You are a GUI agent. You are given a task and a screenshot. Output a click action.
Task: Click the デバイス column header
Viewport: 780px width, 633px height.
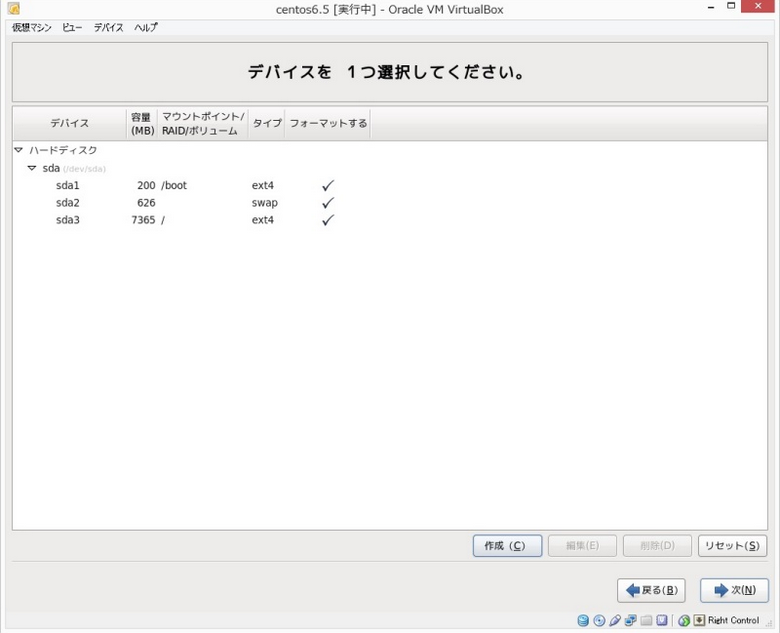[x=70, y=123]
